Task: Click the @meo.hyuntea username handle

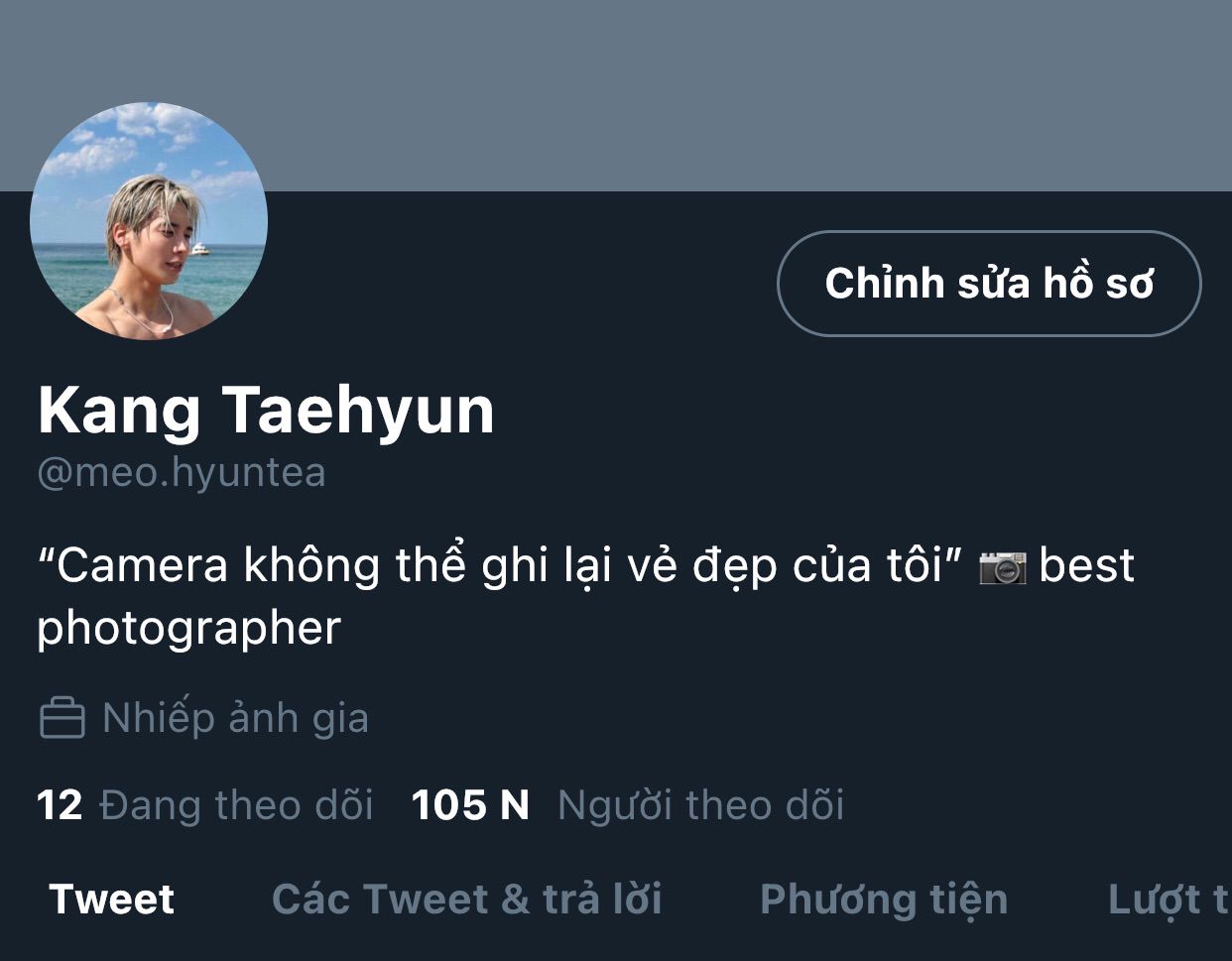Action: coord(182,472)
